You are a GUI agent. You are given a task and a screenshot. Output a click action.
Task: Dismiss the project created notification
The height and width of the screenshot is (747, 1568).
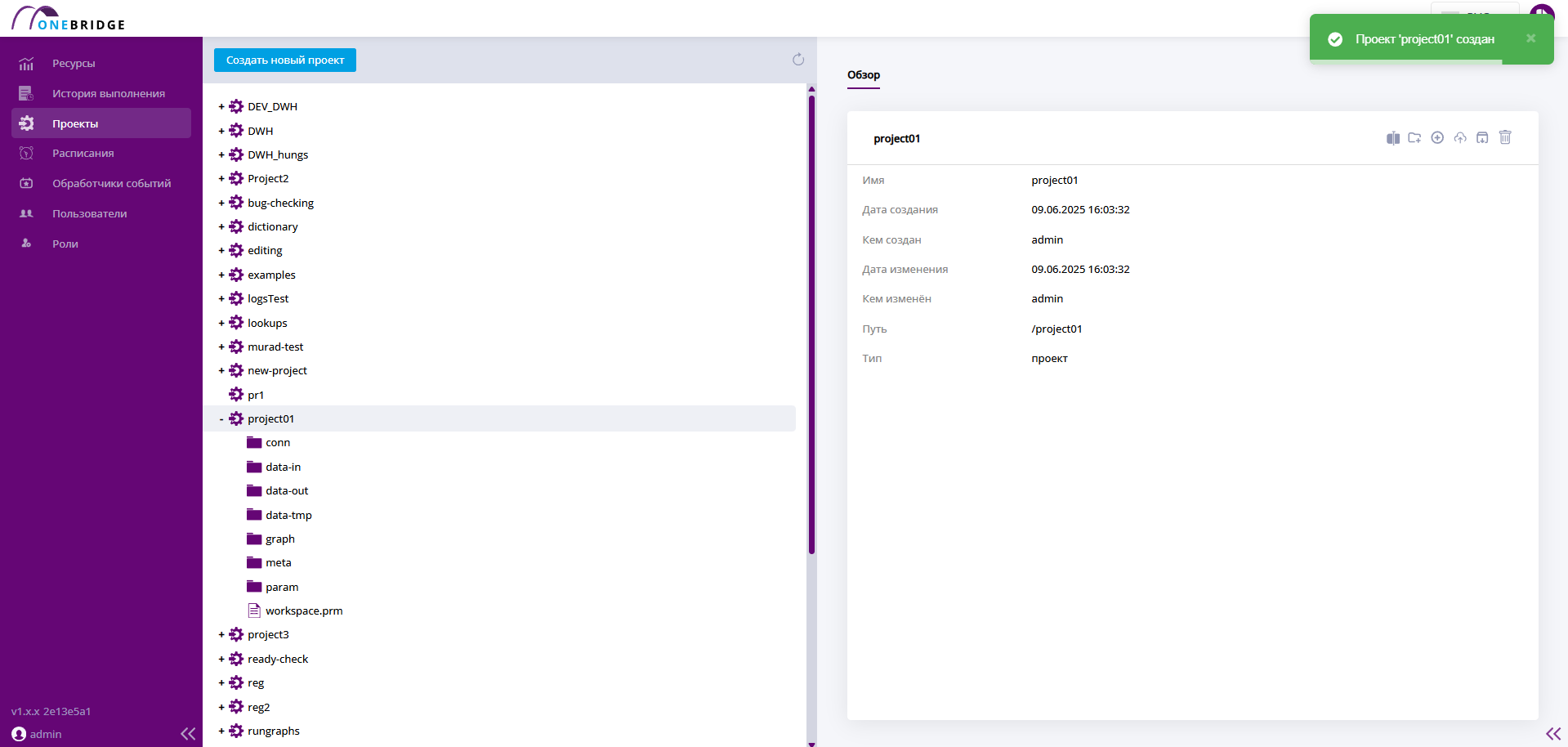(x=1530, y=38)
